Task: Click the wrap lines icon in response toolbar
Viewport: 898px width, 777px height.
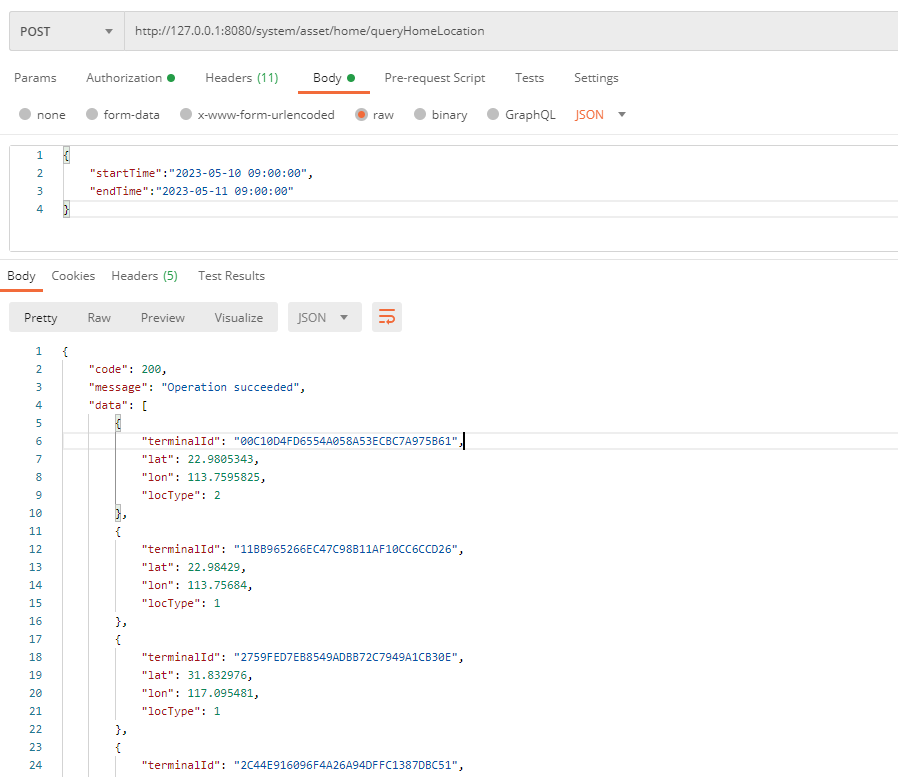Action: tap(387, 318)
